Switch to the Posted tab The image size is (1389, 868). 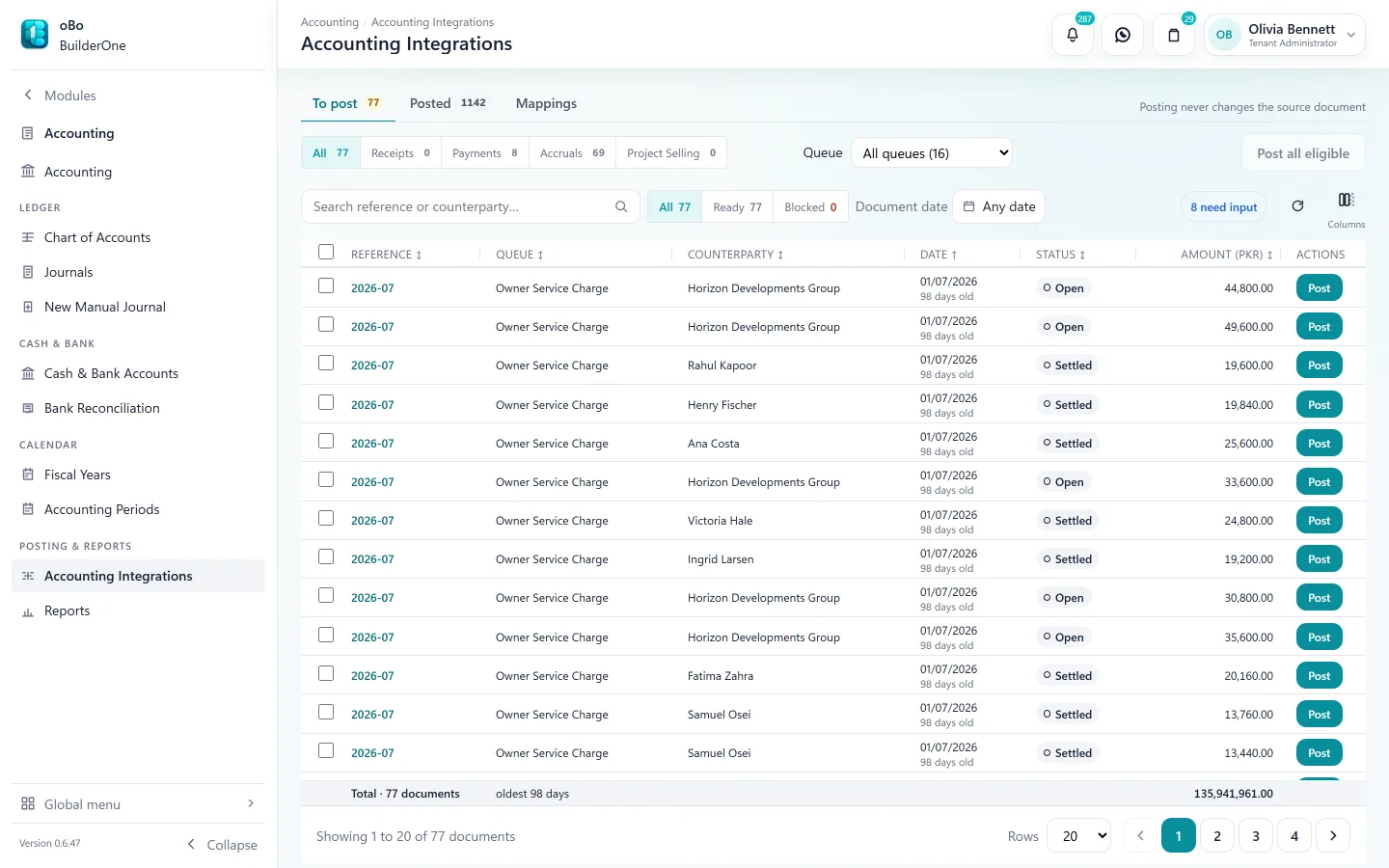(x=448, y=103)
